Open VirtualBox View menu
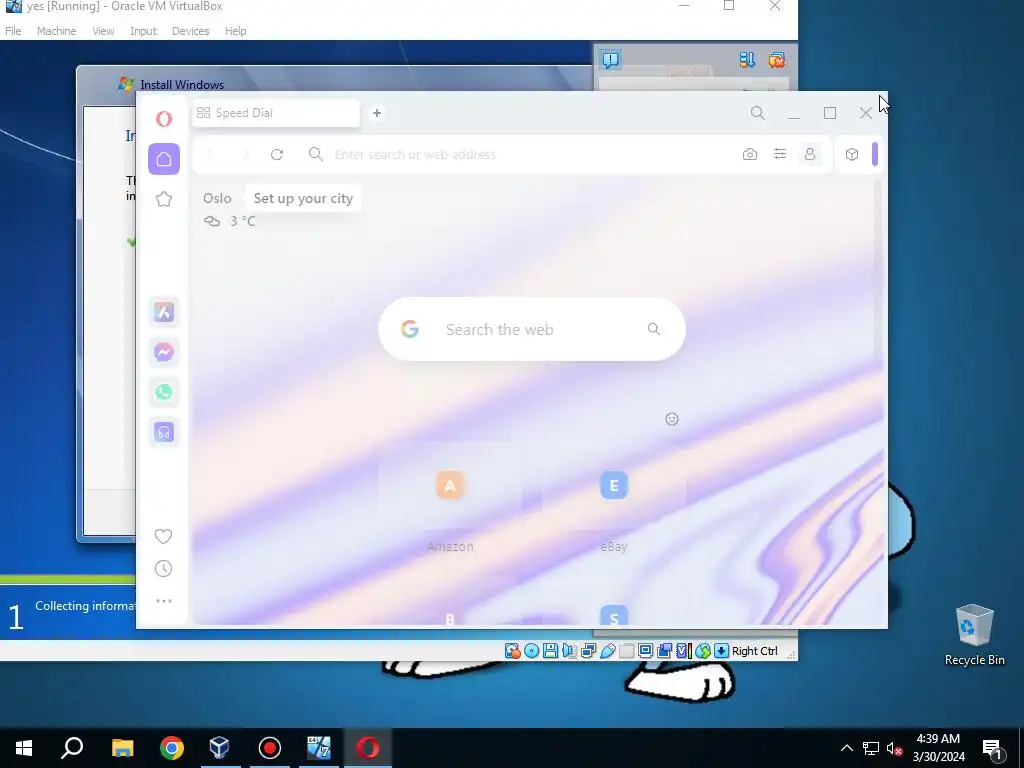 coord(103,31)
